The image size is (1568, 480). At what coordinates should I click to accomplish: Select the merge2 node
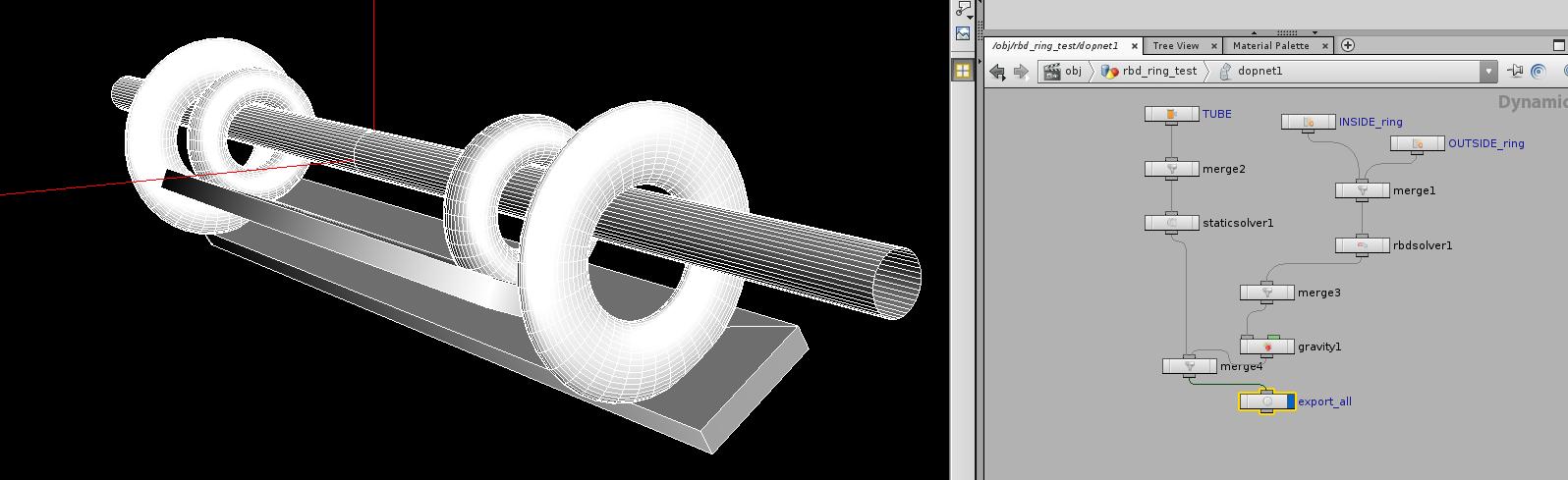1171,170
